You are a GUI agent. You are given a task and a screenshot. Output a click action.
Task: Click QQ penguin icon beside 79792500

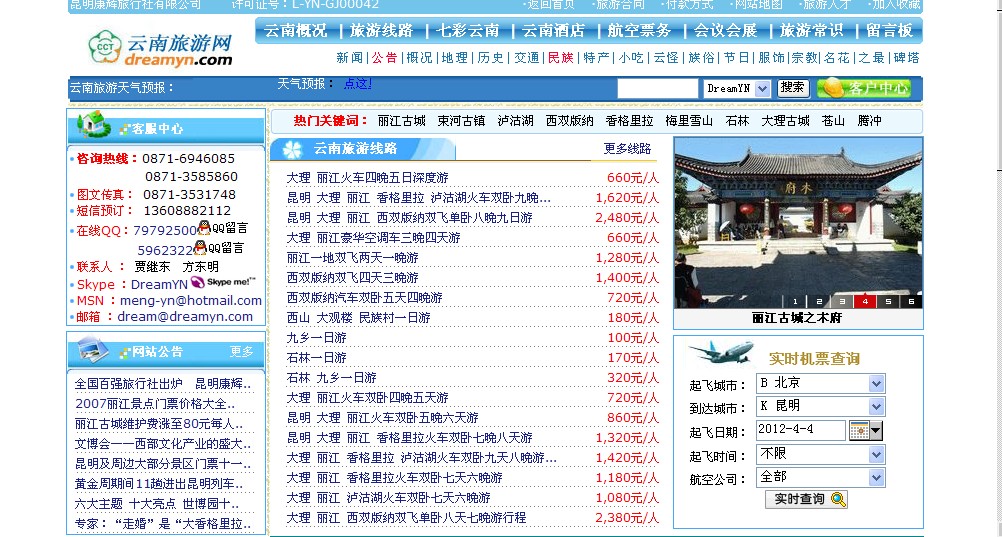(204, 228)
